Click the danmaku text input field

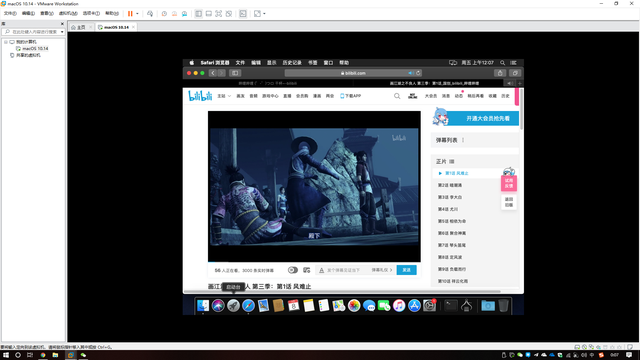pyautogui.click(x=343, y=270)
